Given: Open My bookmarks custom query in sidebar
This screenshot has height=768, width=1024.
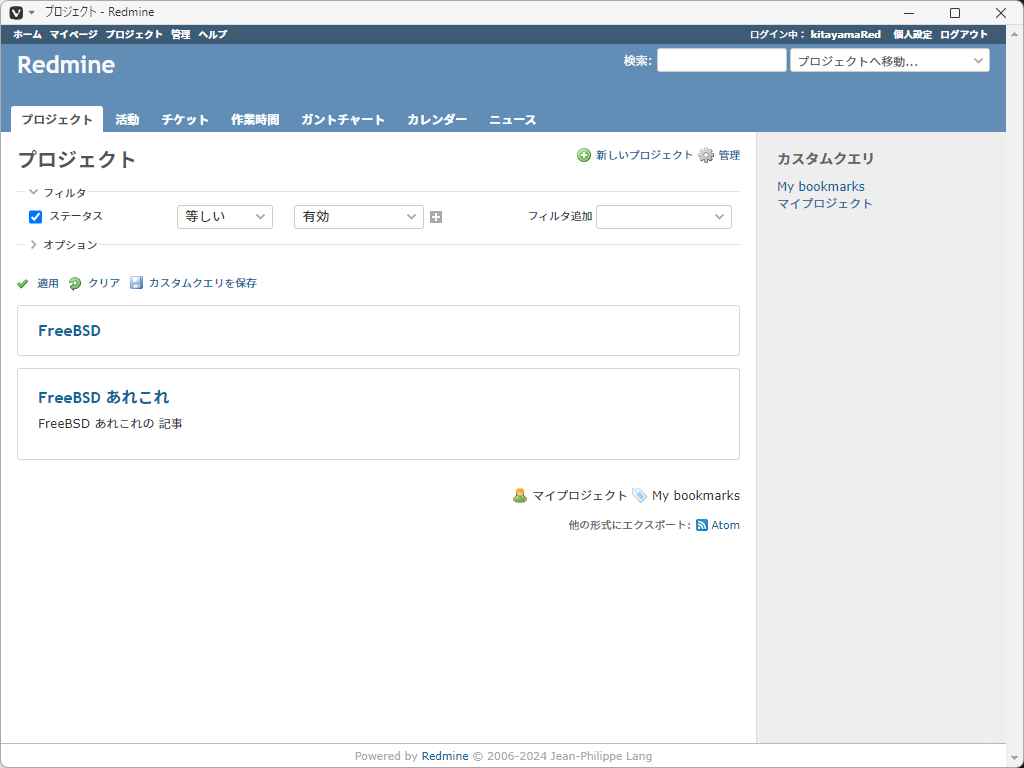Looking at the screenshot, I should coord(821,186).
